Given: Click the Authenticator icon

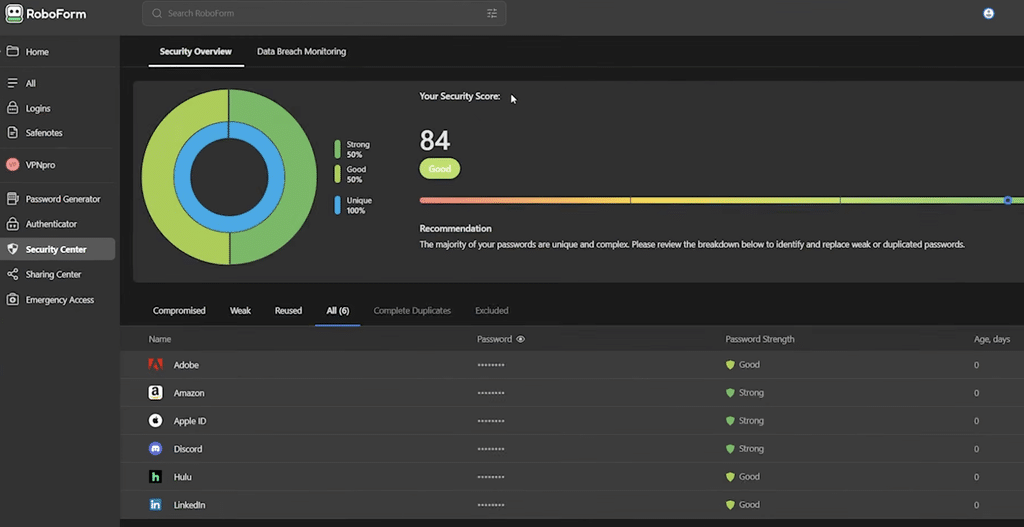Looking at the screenshot, I should (x=12, y=224).
